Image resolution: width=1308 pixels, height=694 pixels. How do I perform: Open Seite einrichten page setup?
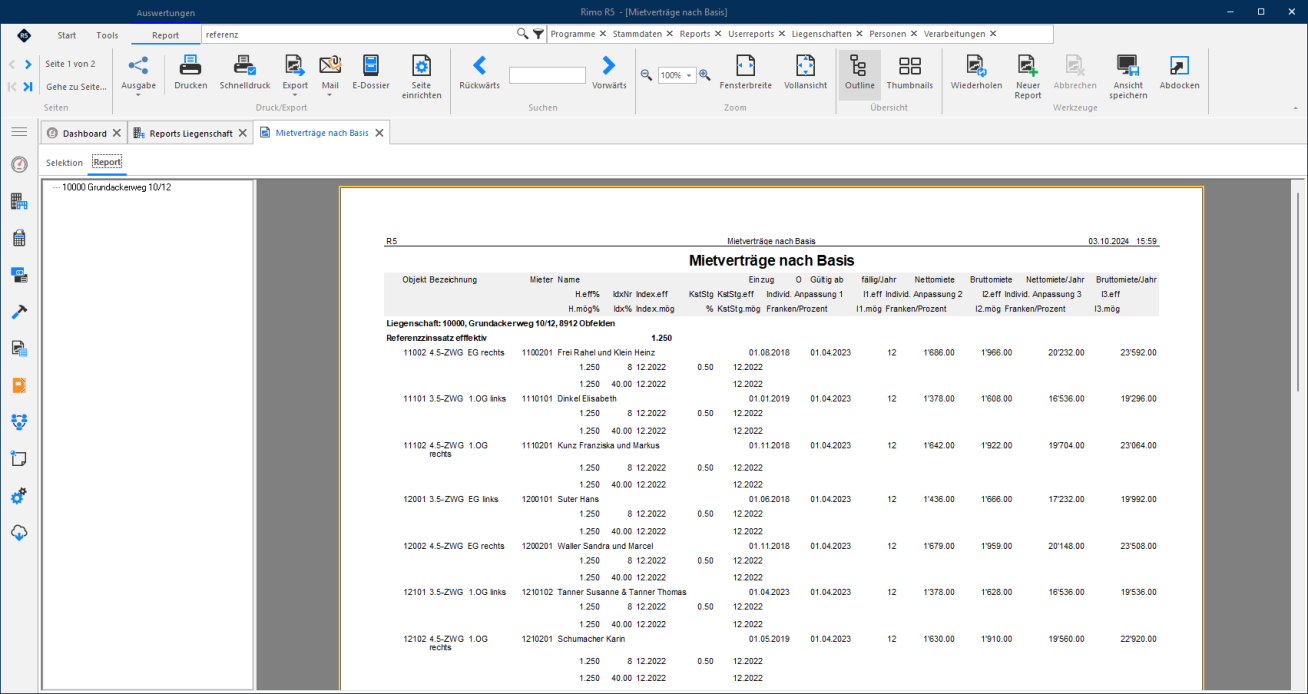[422, 76]
